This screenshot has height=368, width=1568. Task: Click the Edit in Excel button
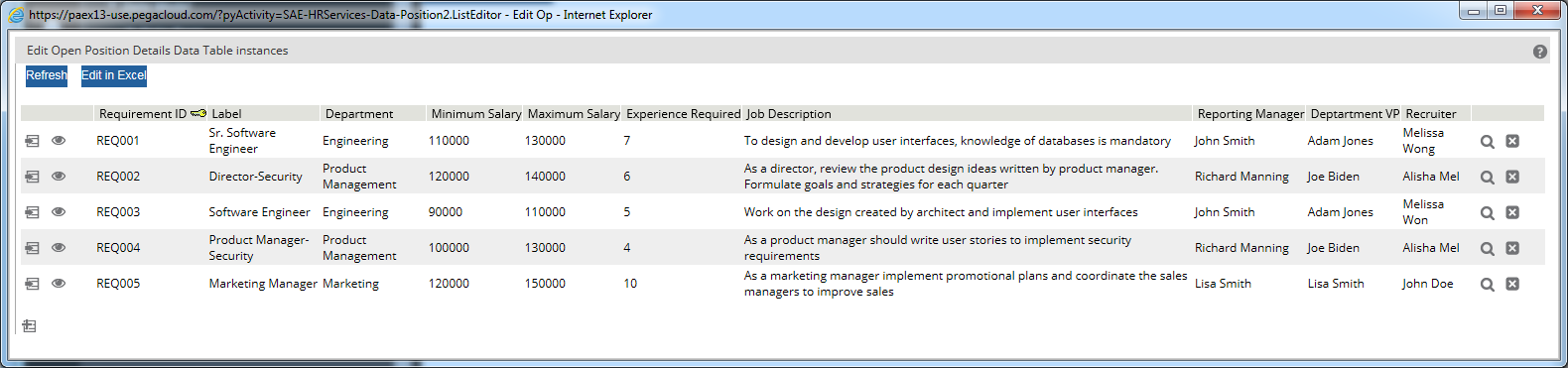click(114, 75)
